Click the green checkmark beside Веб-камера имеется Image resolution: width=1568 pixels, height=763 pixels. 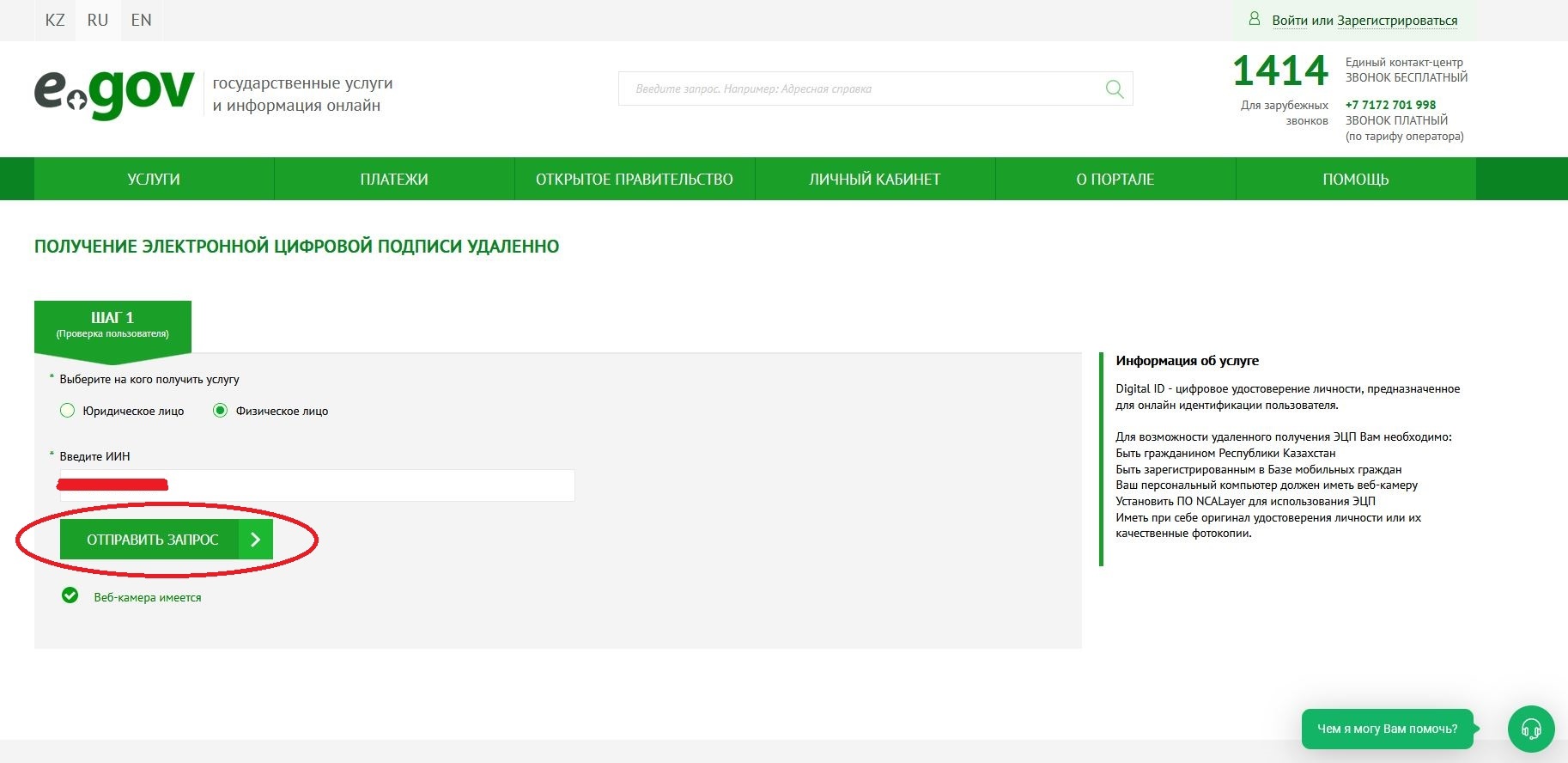point(70,595)
